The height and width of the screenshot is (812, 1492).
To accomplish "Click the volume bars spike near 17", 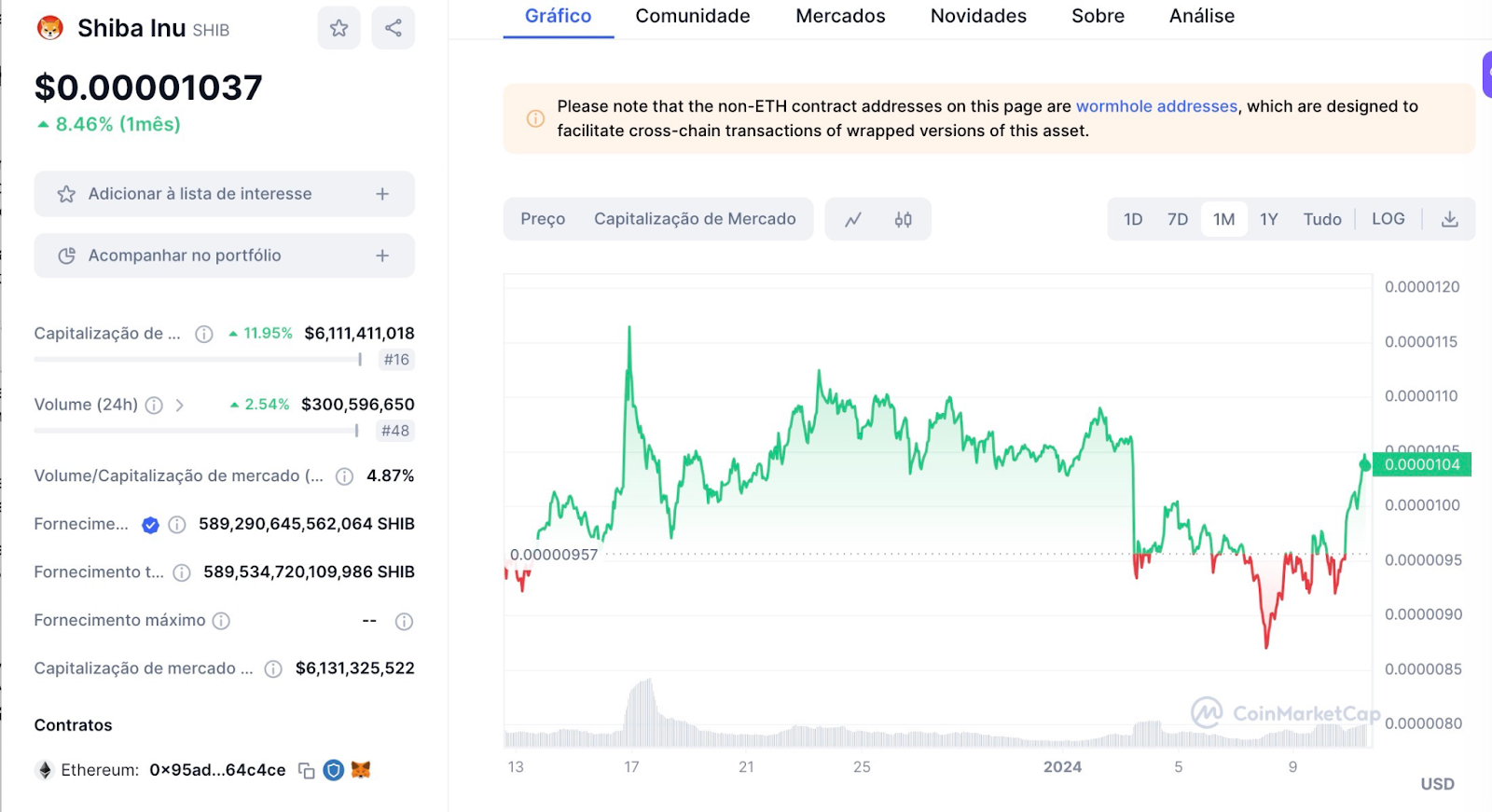I will 642,712.
